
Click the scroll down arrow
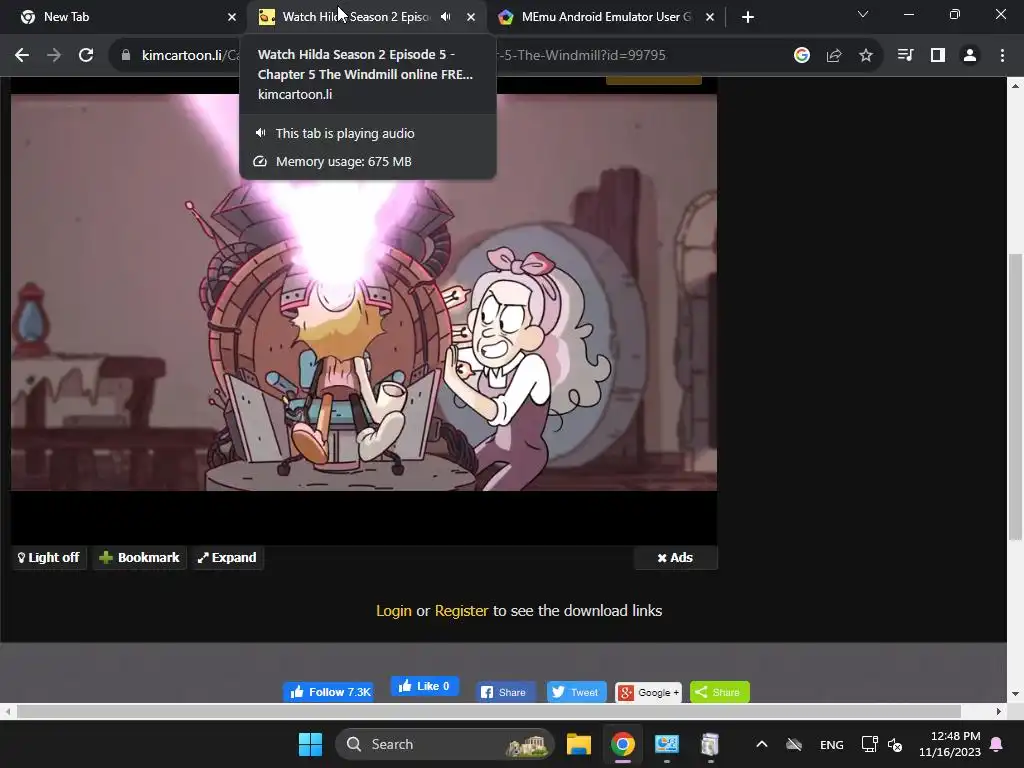point(1015,694)
